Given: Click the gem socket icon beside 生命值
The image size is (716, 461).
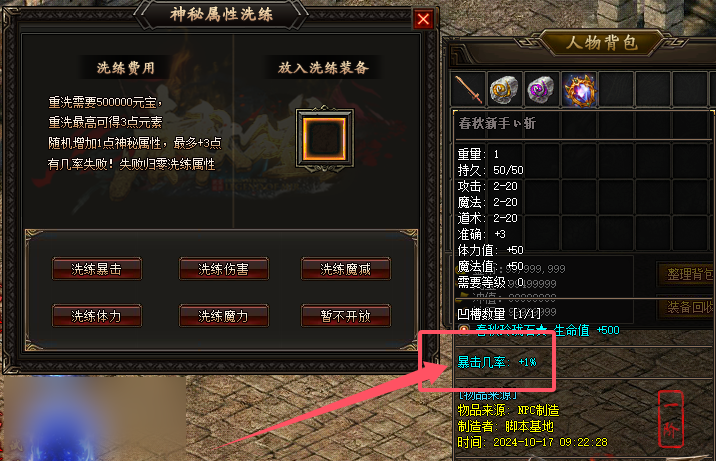Looking at the screenshot, I should click(x=464, y=330).
